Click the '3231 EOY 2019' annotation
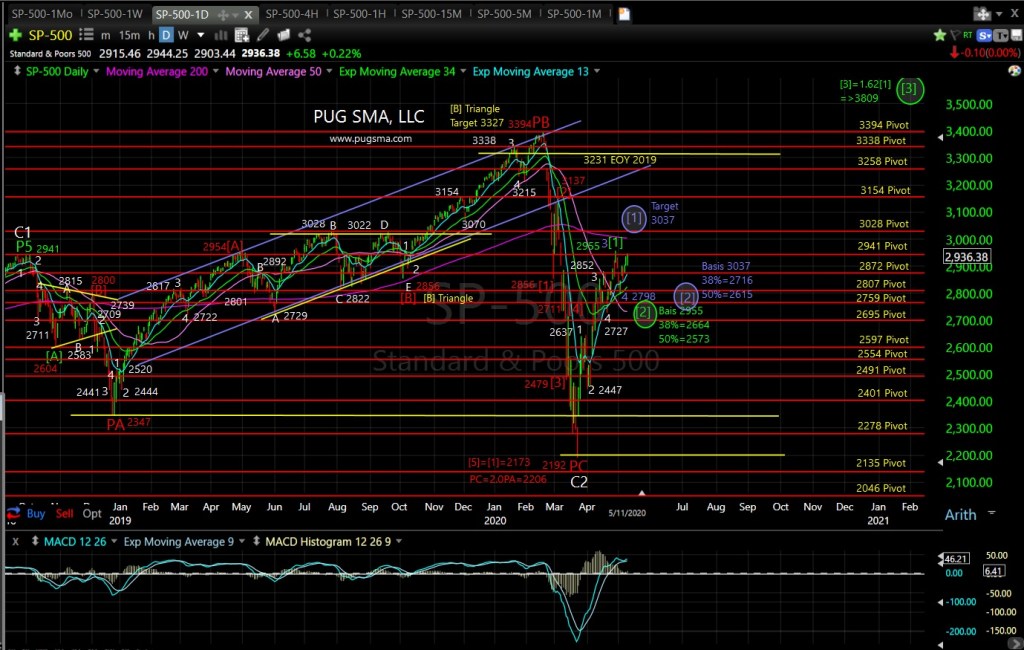This screenshot has width=1024, height=650. 620,159
